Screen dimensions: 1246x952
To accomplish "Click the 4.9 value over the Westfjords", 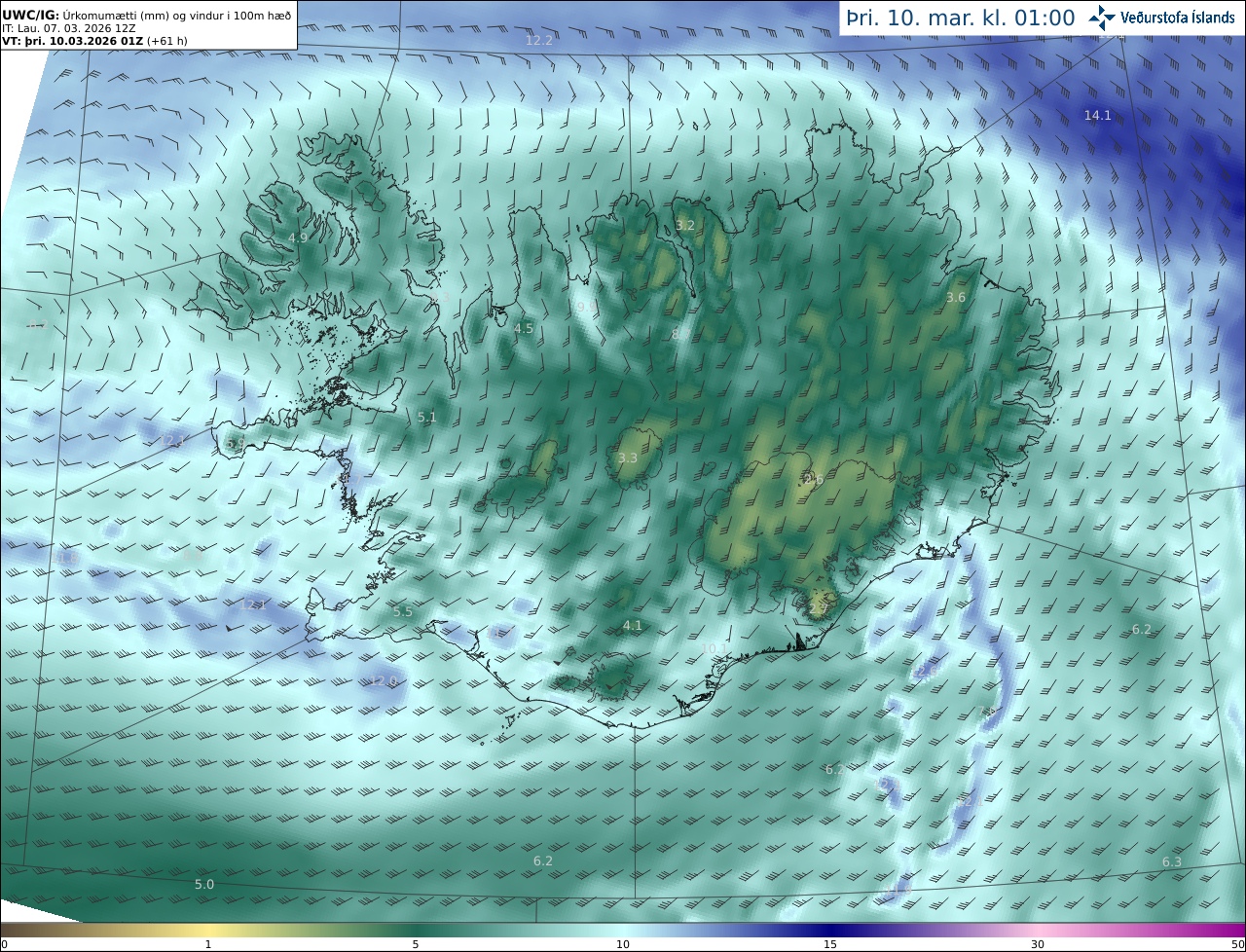I will pyautogui.click(x=298, y=238).
